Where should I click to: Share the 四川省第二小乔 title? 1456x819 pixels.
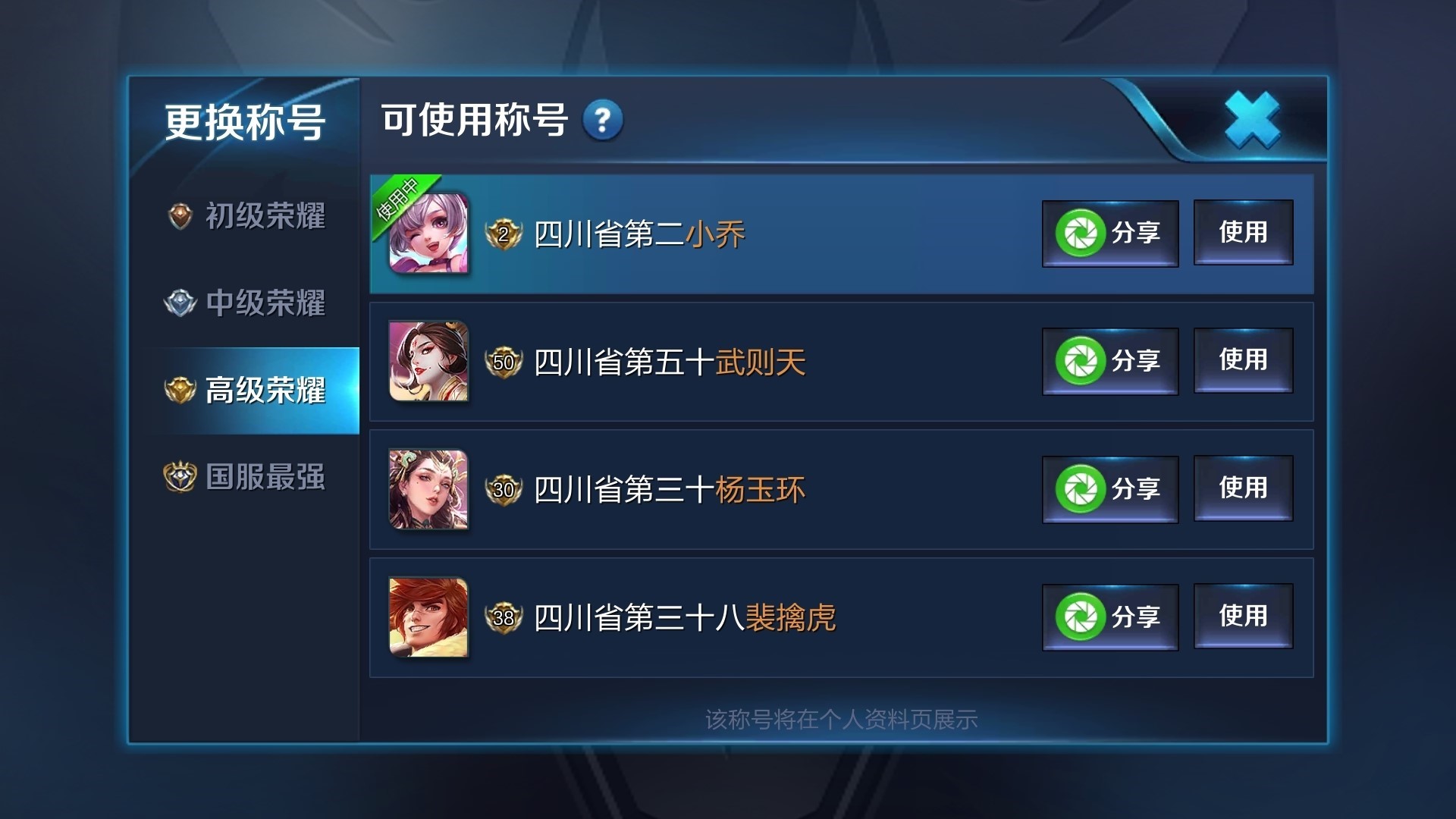click(x=1110, y=233)
